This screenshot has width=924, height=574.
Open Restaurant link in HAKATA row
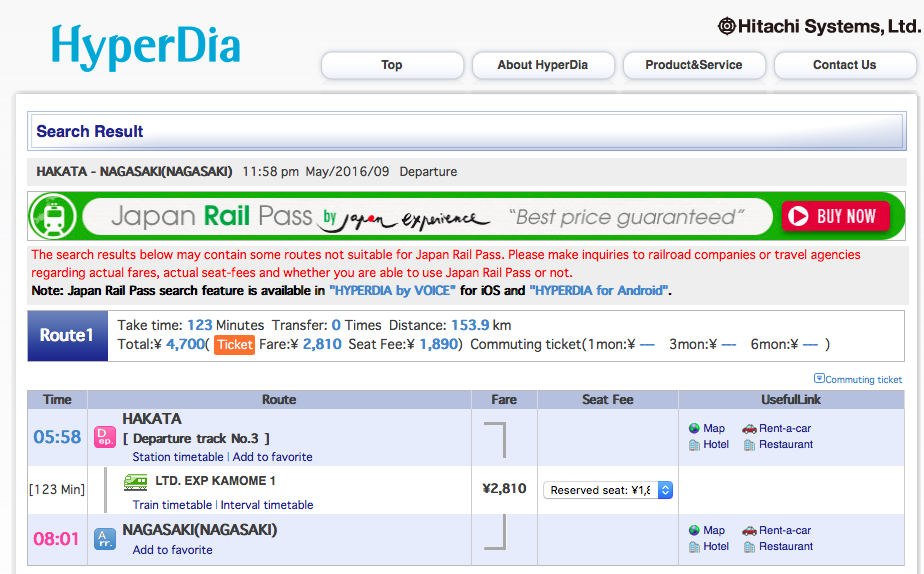pyautogui.click(x=786, y=444)
